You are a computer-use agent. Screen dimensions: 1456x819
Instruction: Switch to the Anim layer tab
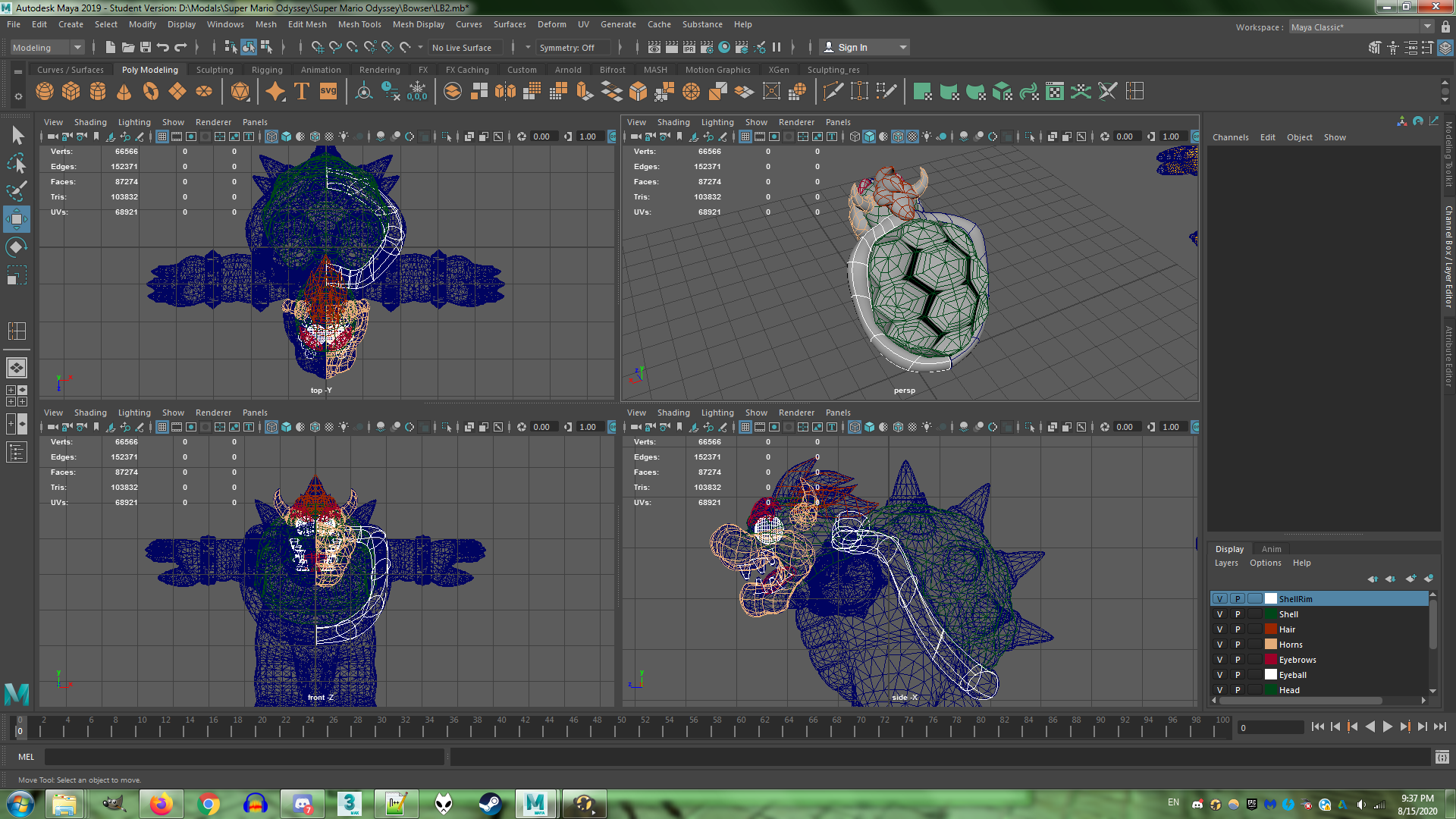[x=1271, y=549]
